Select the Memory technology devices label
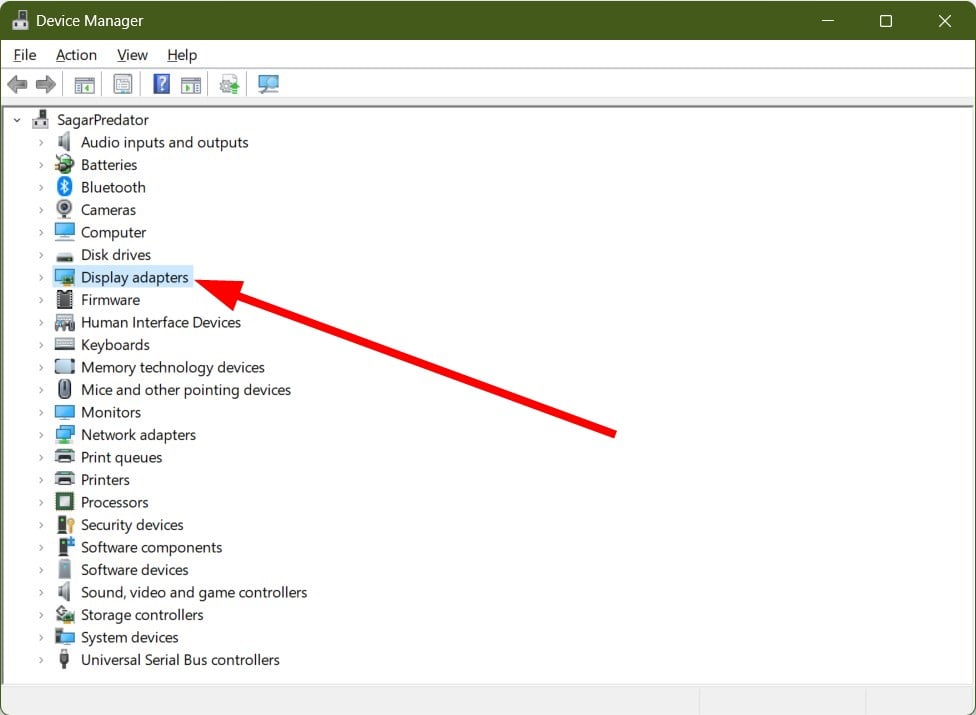 (172, 367)
